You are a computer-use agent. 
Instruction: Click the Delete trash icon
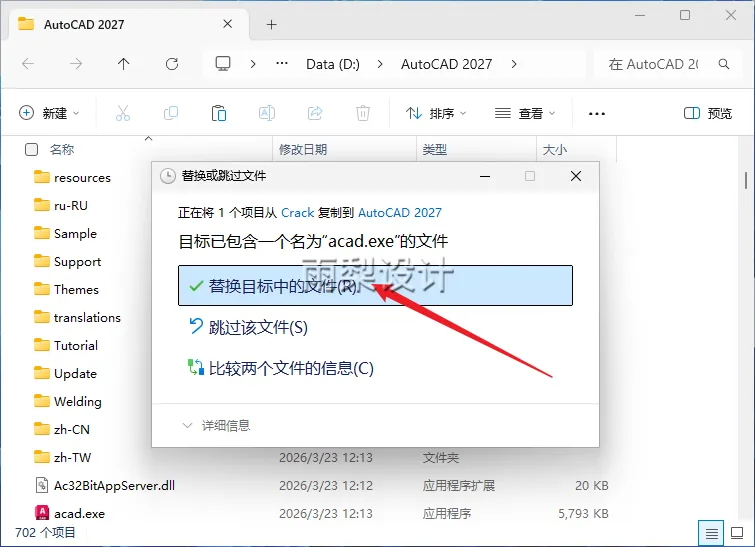click(x=363, y=114)
